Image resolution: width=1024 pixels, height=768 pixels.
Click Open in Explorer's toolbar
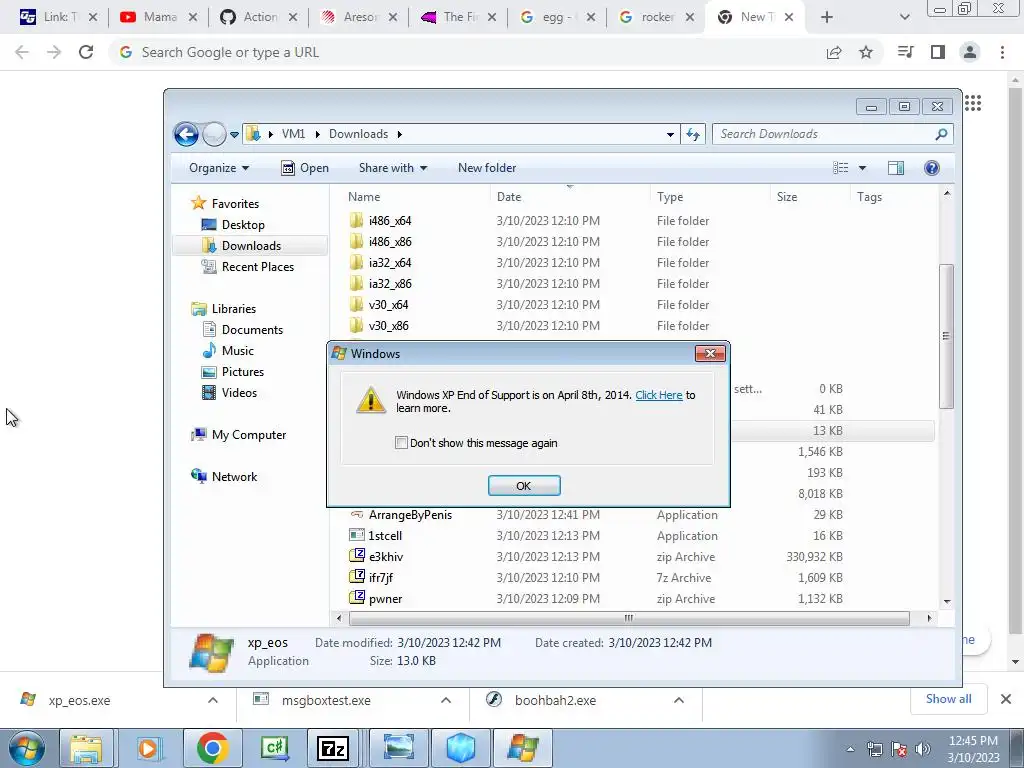point(305,168)
